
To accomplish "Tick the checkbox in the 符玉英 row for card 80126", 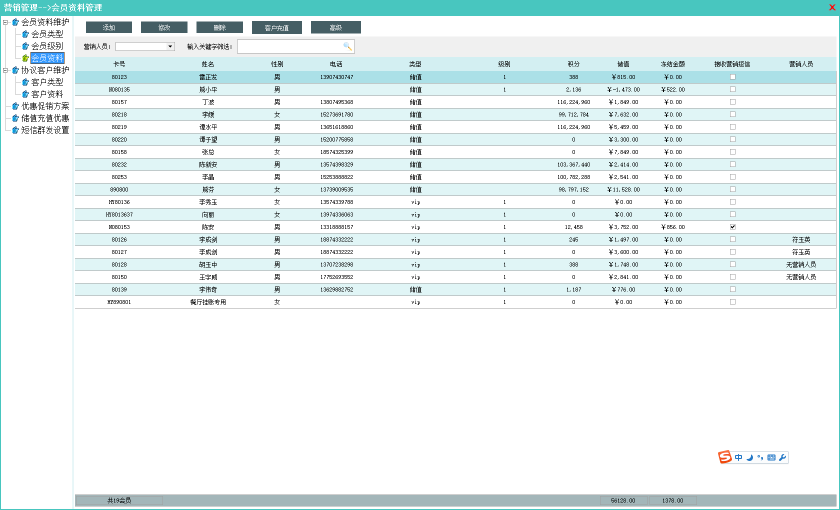I will click(x=732, y=239).
